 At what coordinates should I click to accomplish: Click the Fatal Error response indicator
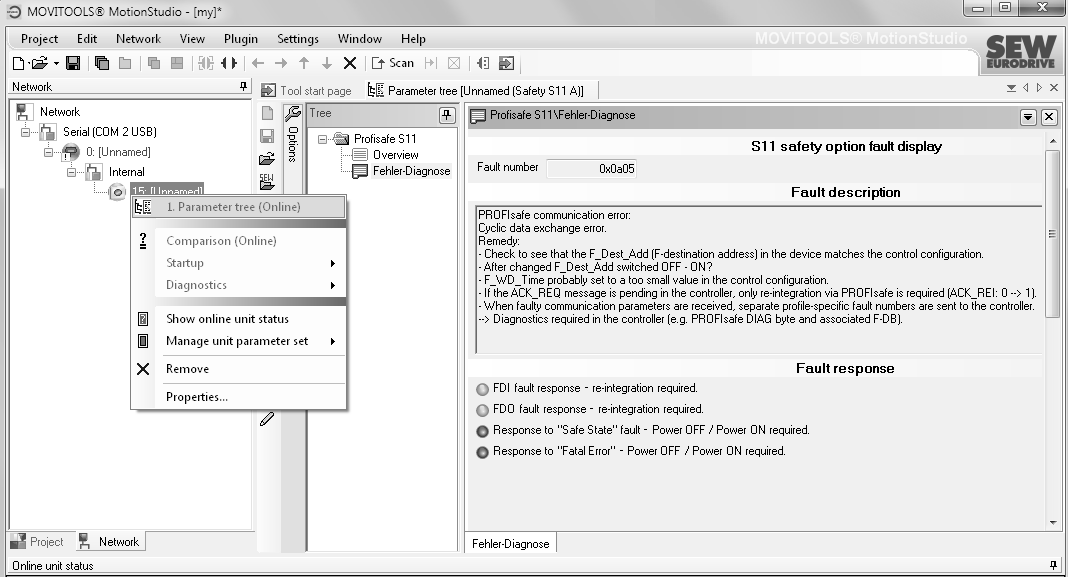click(x=482, y=452)
